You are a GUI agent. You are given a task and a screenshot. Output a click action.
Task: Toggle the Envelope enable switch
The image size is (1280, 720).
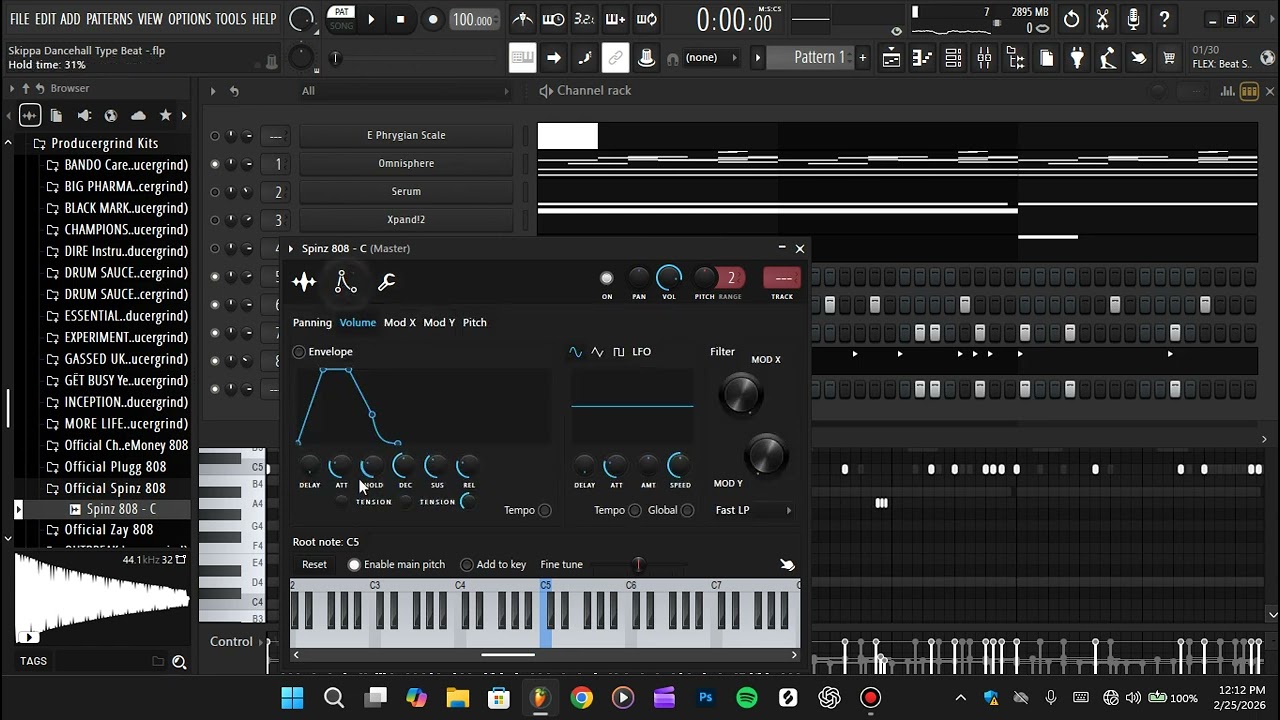299,352
